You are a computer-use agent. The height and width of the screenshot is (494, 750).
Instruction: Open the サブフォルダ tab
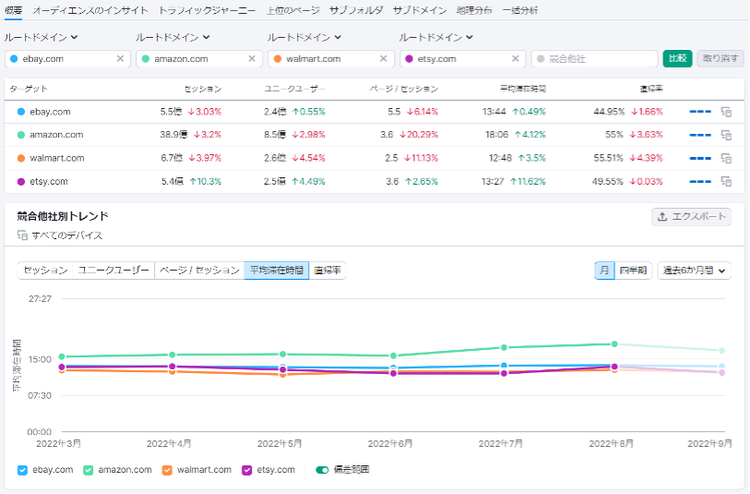356,10
